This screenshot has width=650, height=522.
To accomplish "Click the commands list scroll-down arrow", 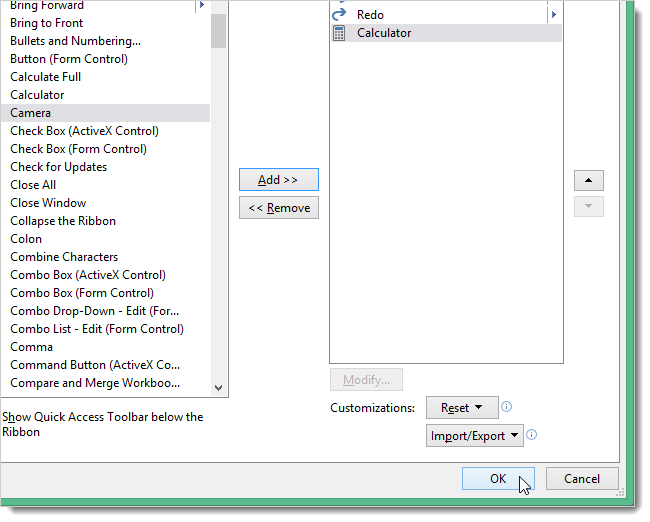I will (218, 388).
